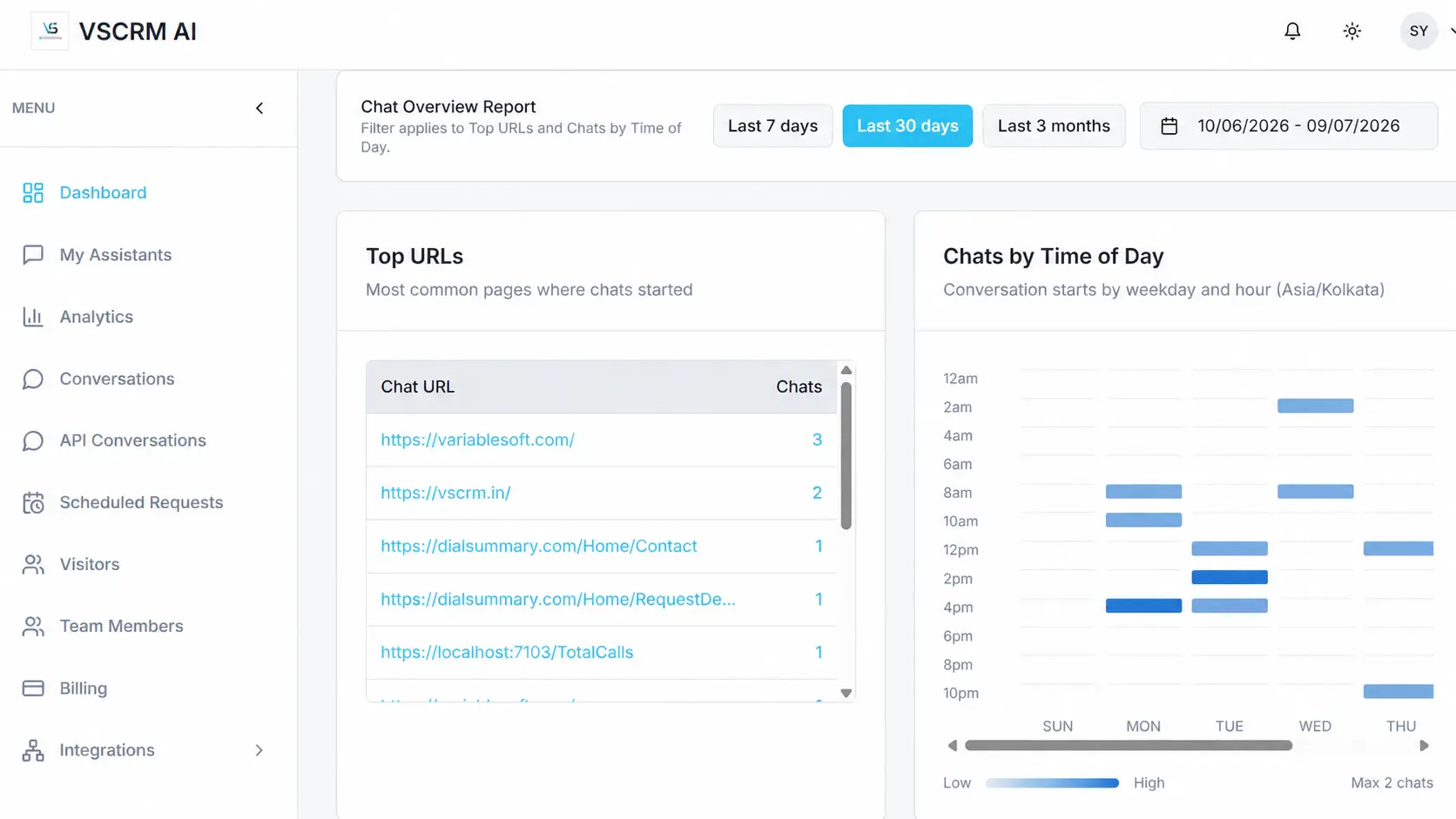Screen dimensions: 1456x819
Task: Open the notifications bell
Action: [x=1292, y=31]
